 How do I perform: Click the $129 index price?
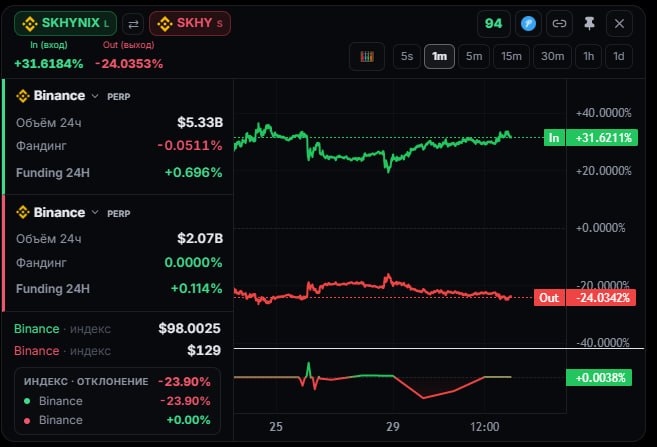[204, 350]
